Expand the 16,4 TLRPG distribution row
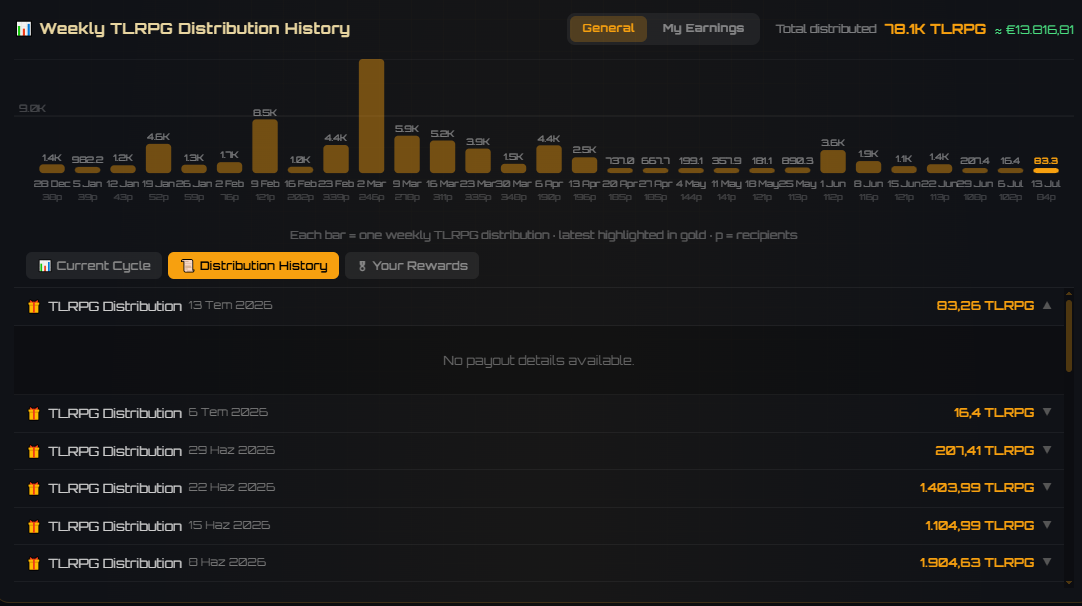This screenshot has height=606, width=1082. (1047, 412)
